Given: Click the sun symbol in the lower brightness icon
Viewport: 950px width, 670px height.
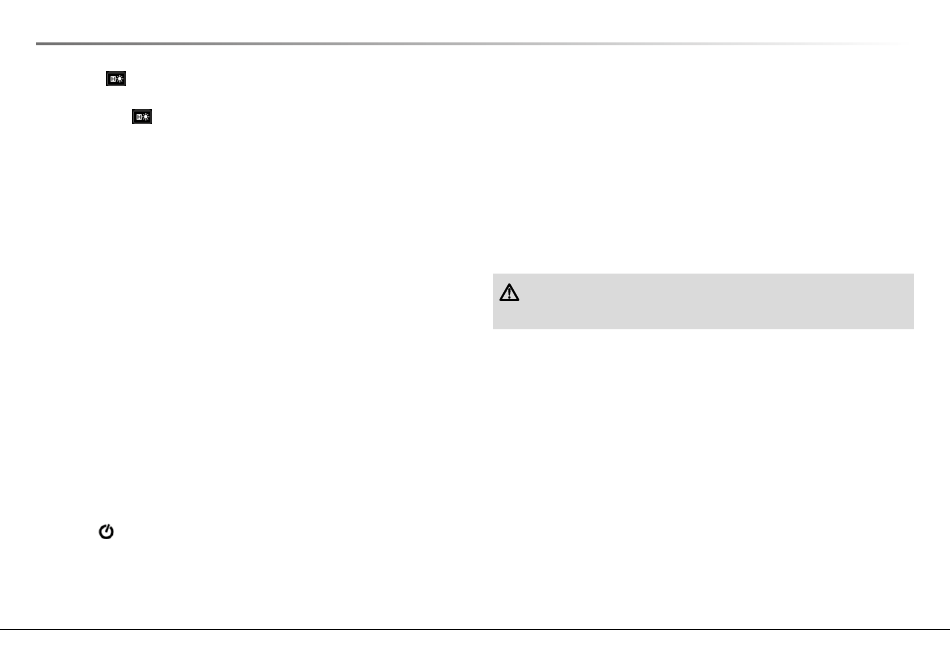Looking at the screenshot, I should pos(145,117).
